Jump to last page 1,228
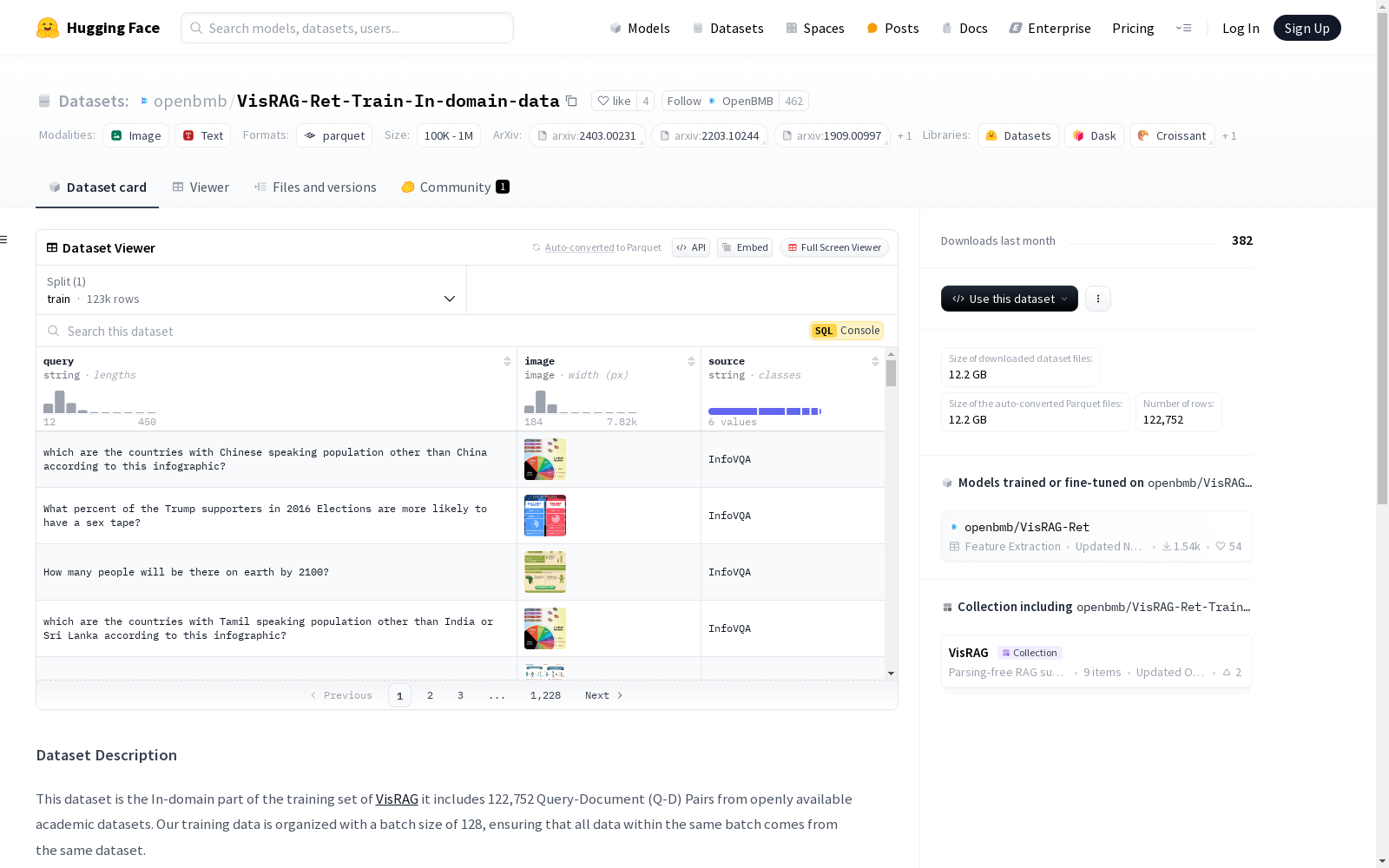 (x=545, y=695)
